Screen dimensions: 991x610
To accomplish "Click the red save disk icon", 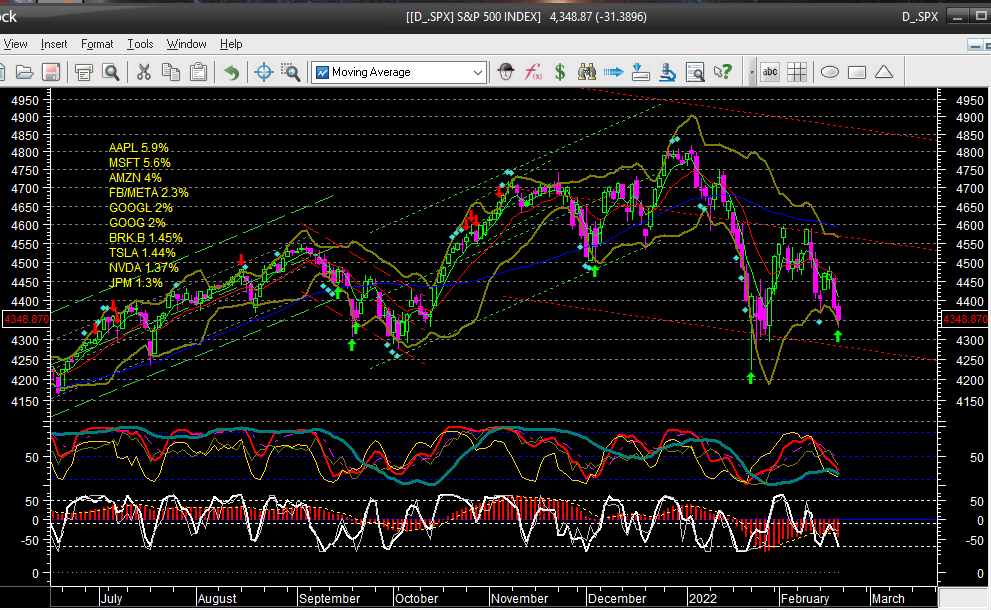I will point(50,72).
